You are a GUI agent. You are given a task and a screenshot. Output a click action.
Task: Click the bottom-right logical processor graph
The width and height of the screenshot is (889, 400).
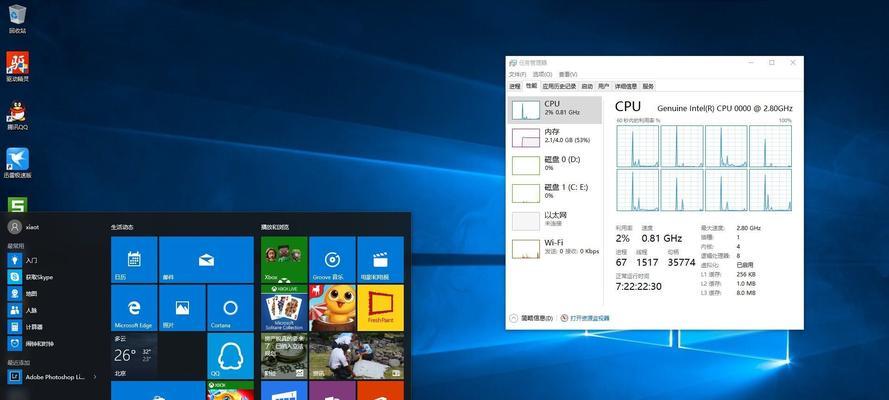(x=770, y=190)
